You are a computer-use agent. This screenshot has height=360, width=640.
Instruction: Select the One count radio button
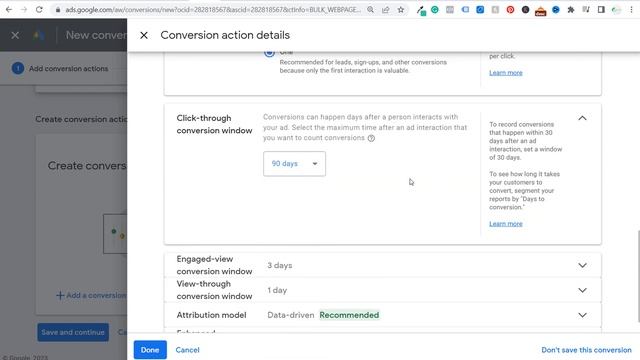(x=269, y=52)
